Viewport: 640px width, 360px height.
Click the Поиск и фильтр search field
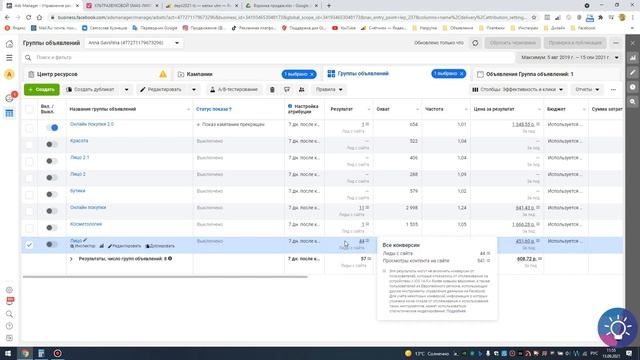point(269,58)
